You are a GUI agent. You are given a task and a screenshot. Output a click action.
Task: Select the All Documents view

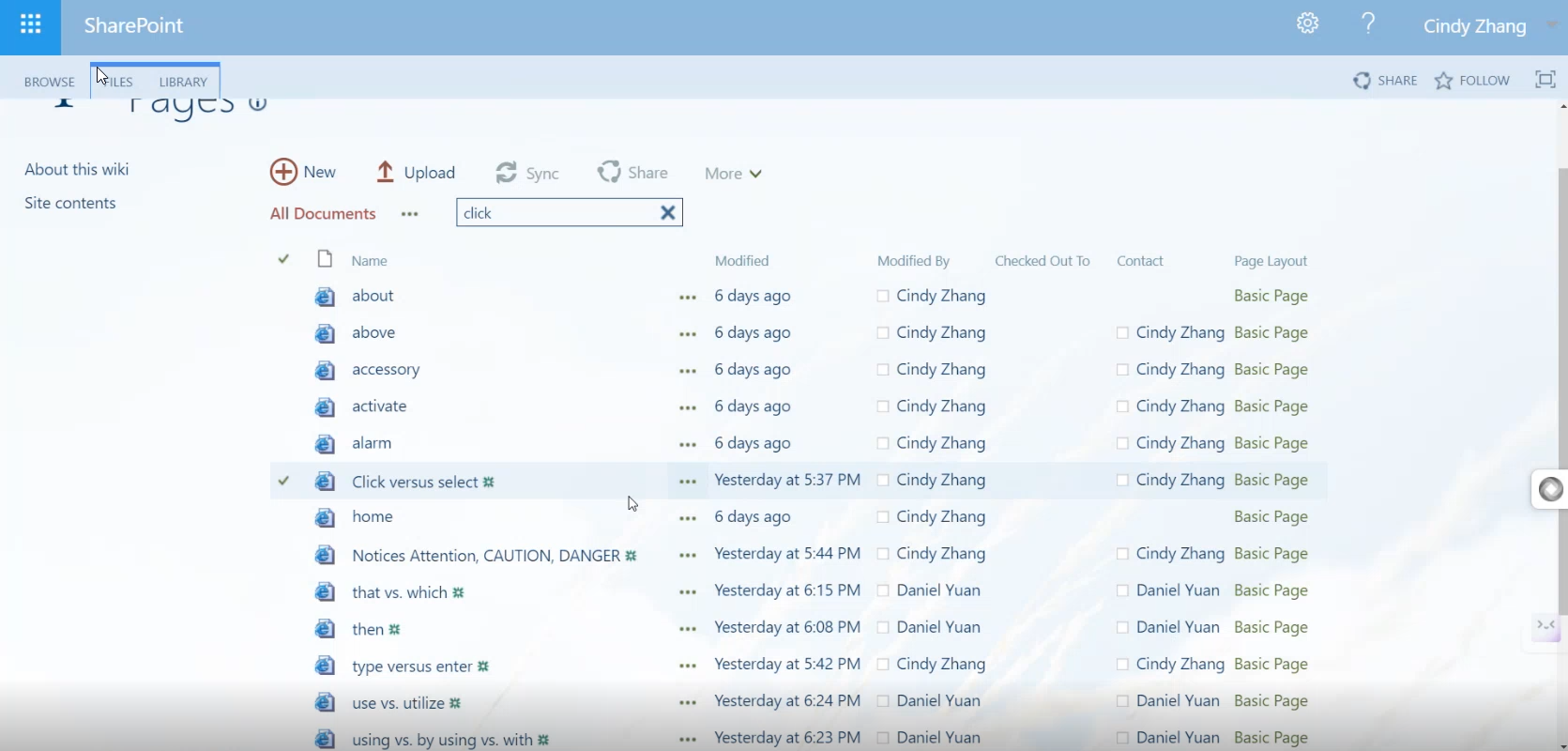coord(323,213)
